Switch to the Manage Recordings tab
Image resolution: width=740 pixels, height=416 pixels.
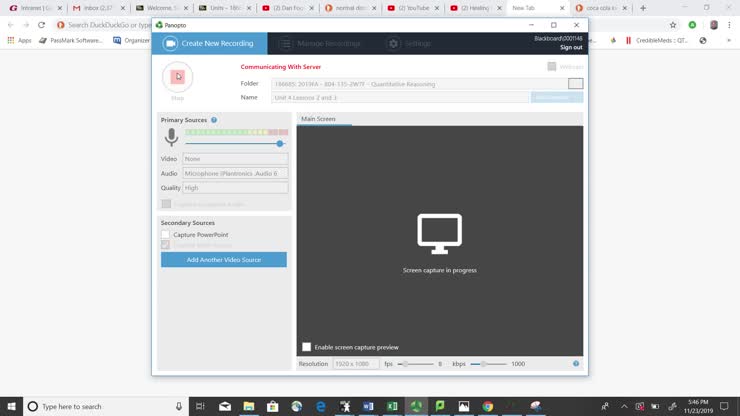(x=320, y=44)
